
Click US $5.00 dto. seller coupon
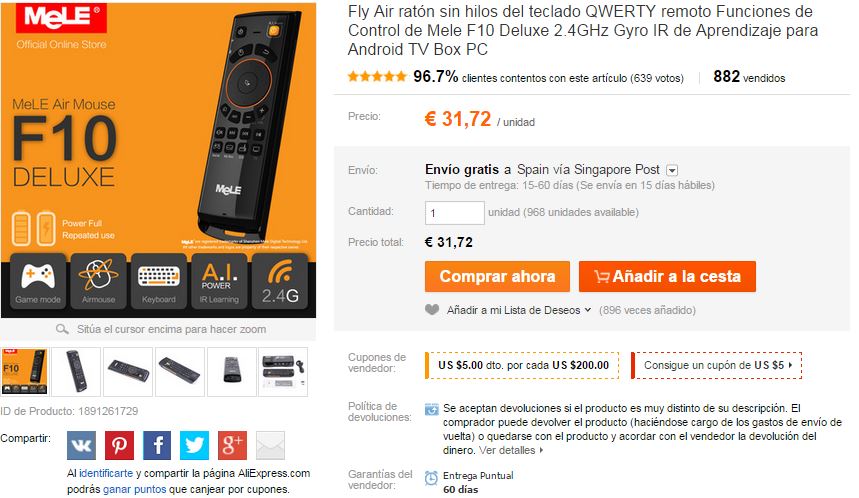522,365
